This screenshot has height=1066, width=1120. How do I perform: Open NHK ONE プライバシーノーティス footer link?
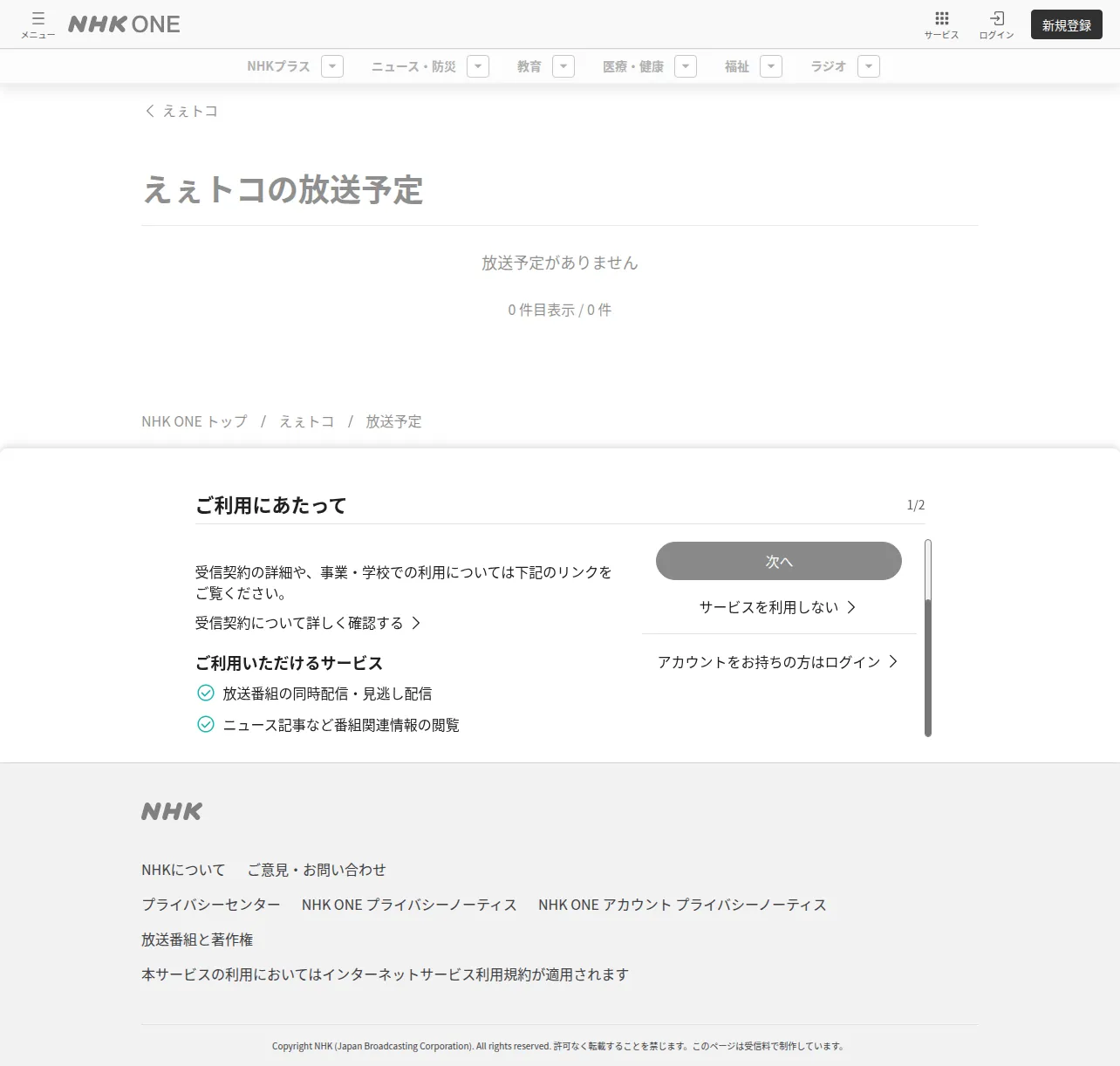tap(409, 905)
